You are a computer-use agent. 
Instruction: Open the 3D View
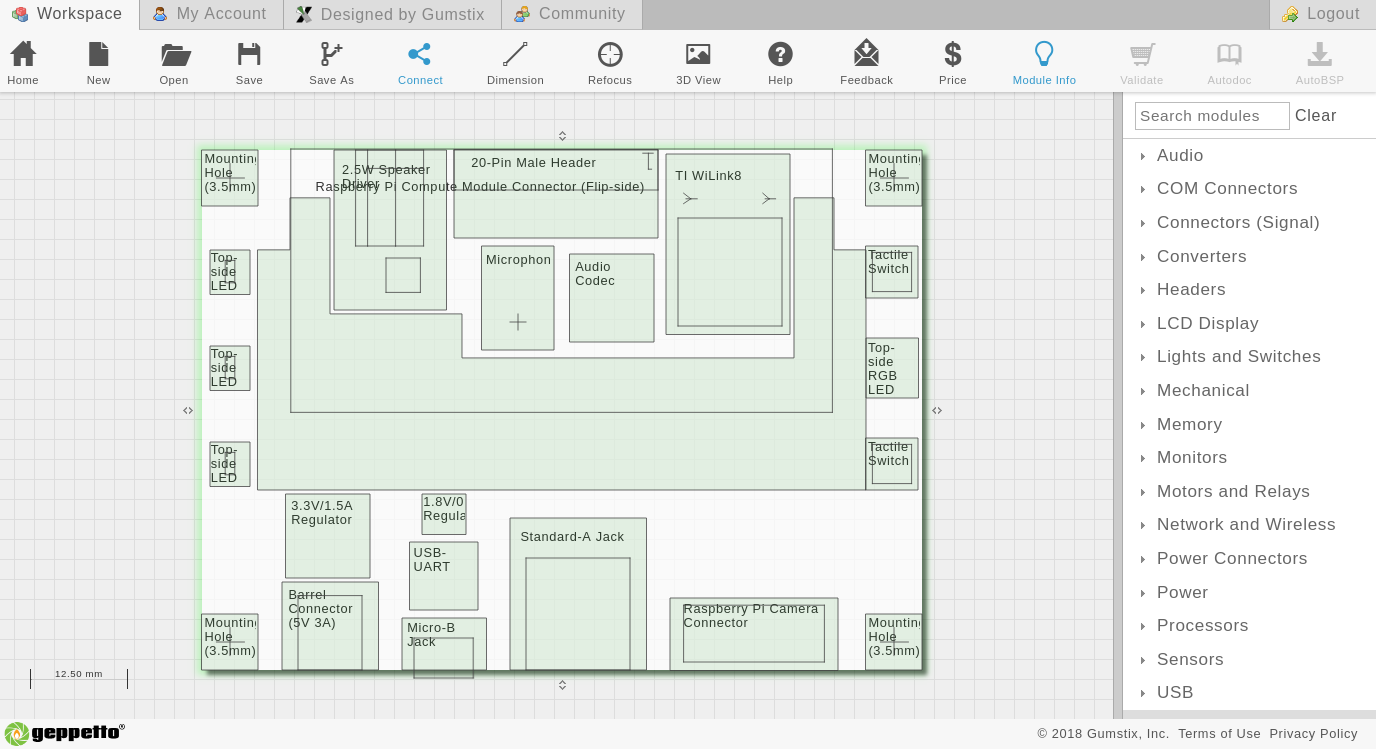pyautogui.click(x=698, y=63)
